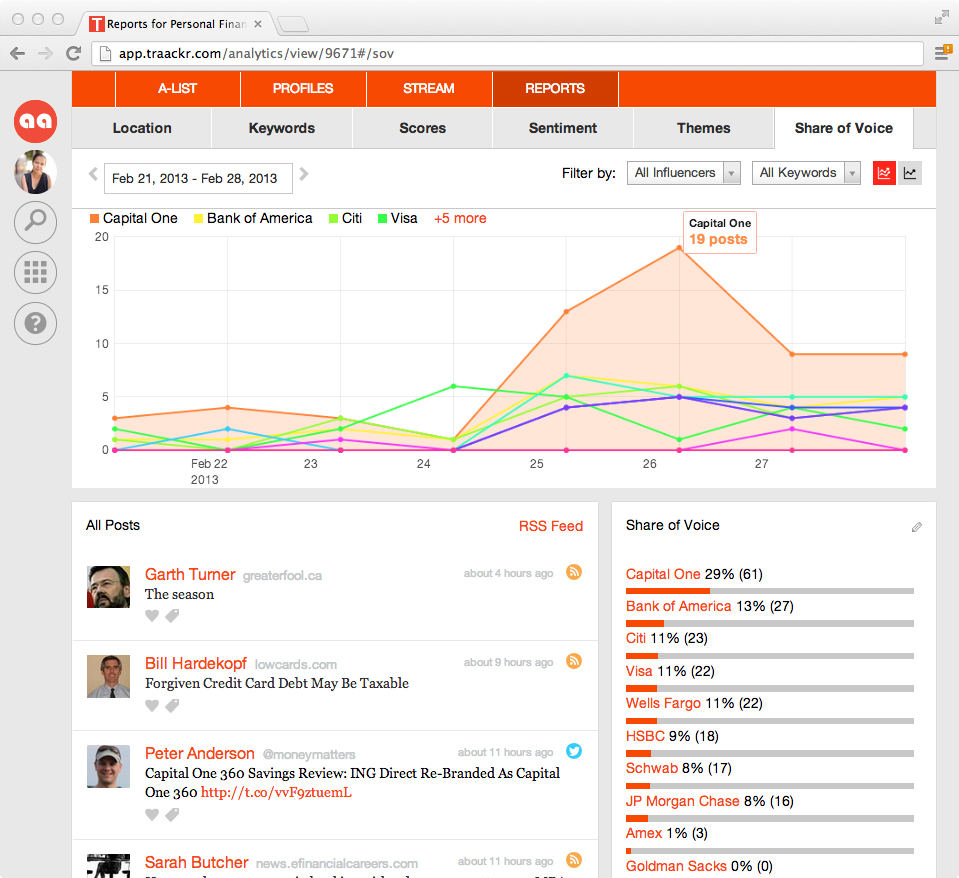Image resolution: width=959 pixels, height=878 pixels.
Task: Switch to the Sentiment tab
Action: (562, 128)
